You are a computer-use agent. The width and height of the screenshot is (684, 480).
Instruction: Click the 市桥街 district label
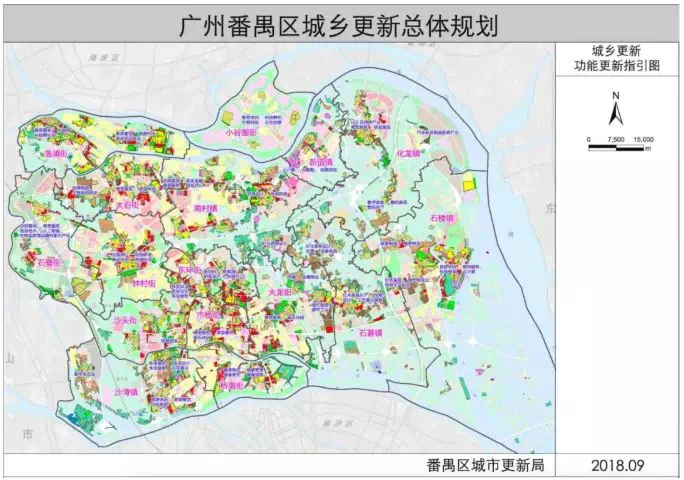tap(209, 314)
